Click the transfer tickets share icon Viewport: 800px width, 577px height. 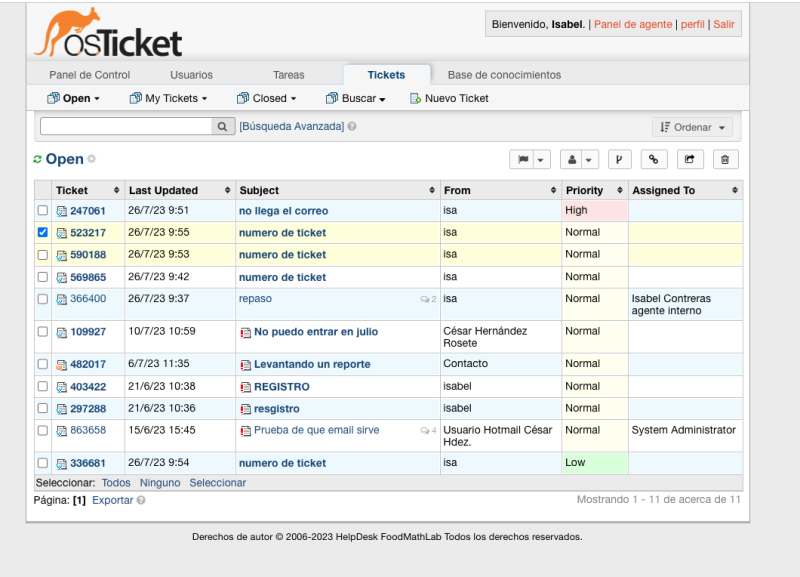[x=690, y=159]
